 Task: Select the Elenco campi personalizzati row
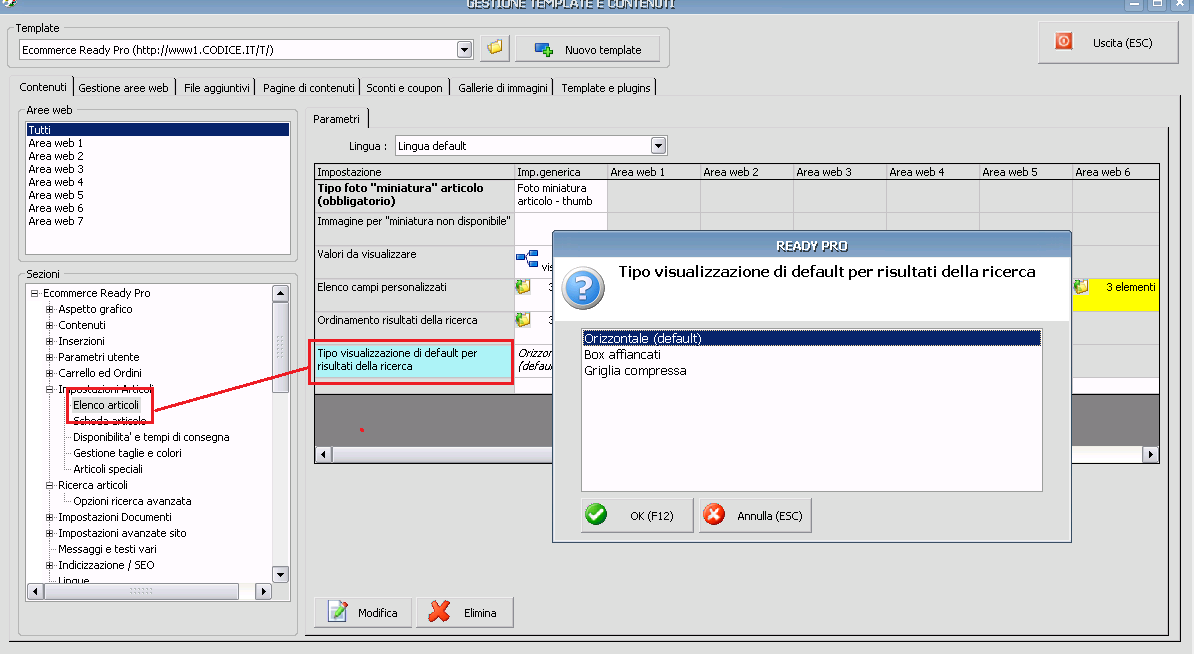pos(414,295)
